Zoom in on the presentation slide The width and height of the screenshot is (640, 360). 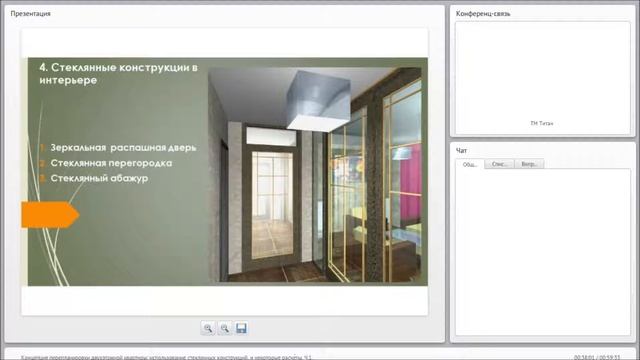point(208,328)
